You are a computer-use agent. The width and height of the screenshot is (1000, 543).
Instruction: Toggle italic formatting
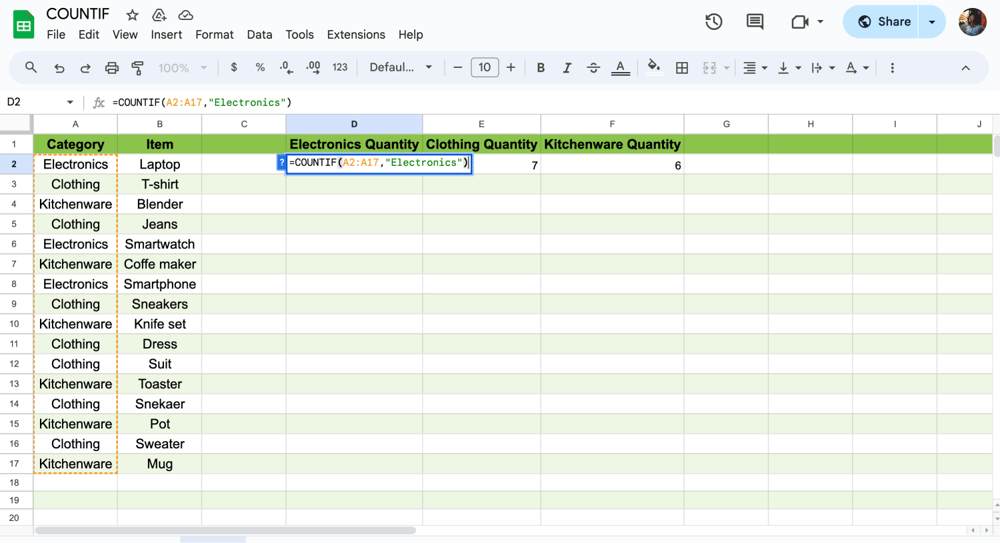567,68
